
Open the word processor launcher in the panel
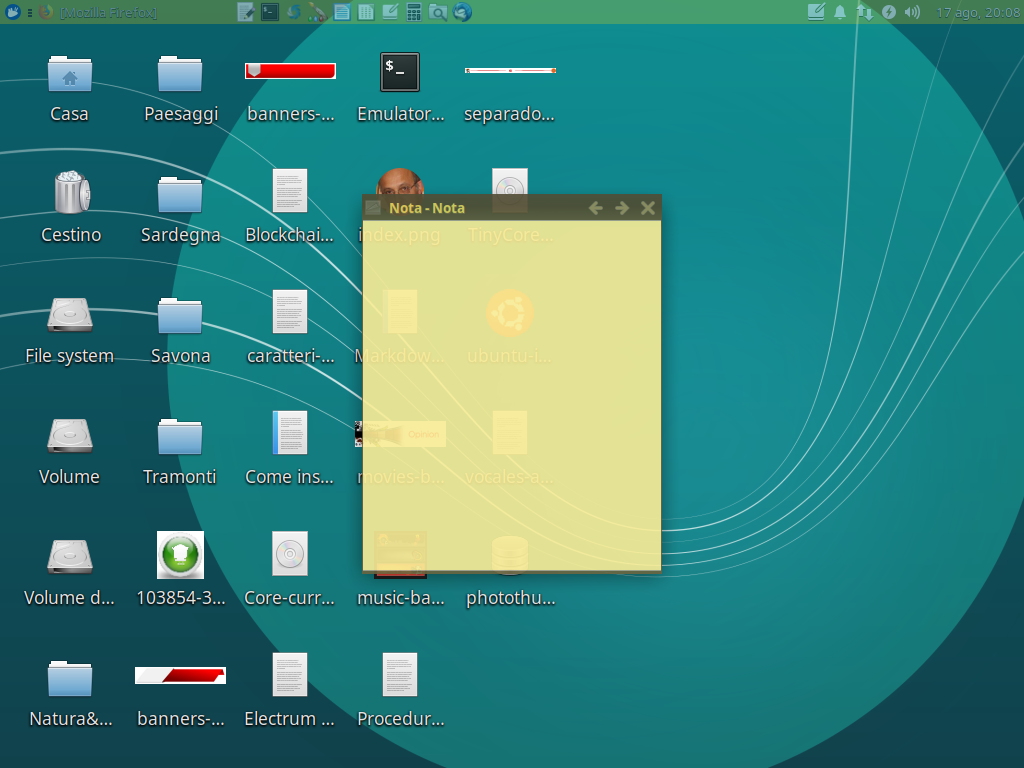coord(342,12)
